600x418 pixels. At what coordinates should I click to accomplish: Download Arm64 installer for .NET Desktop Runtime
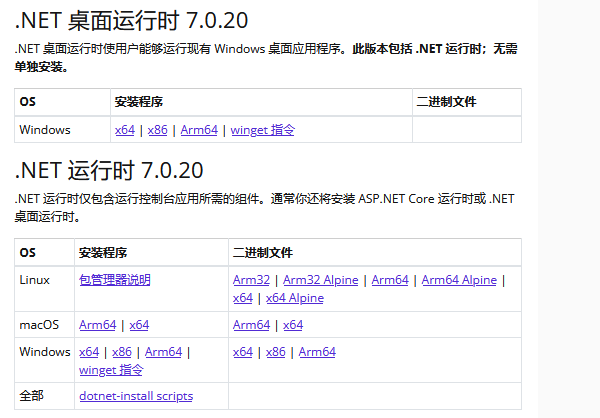point(199,130)
